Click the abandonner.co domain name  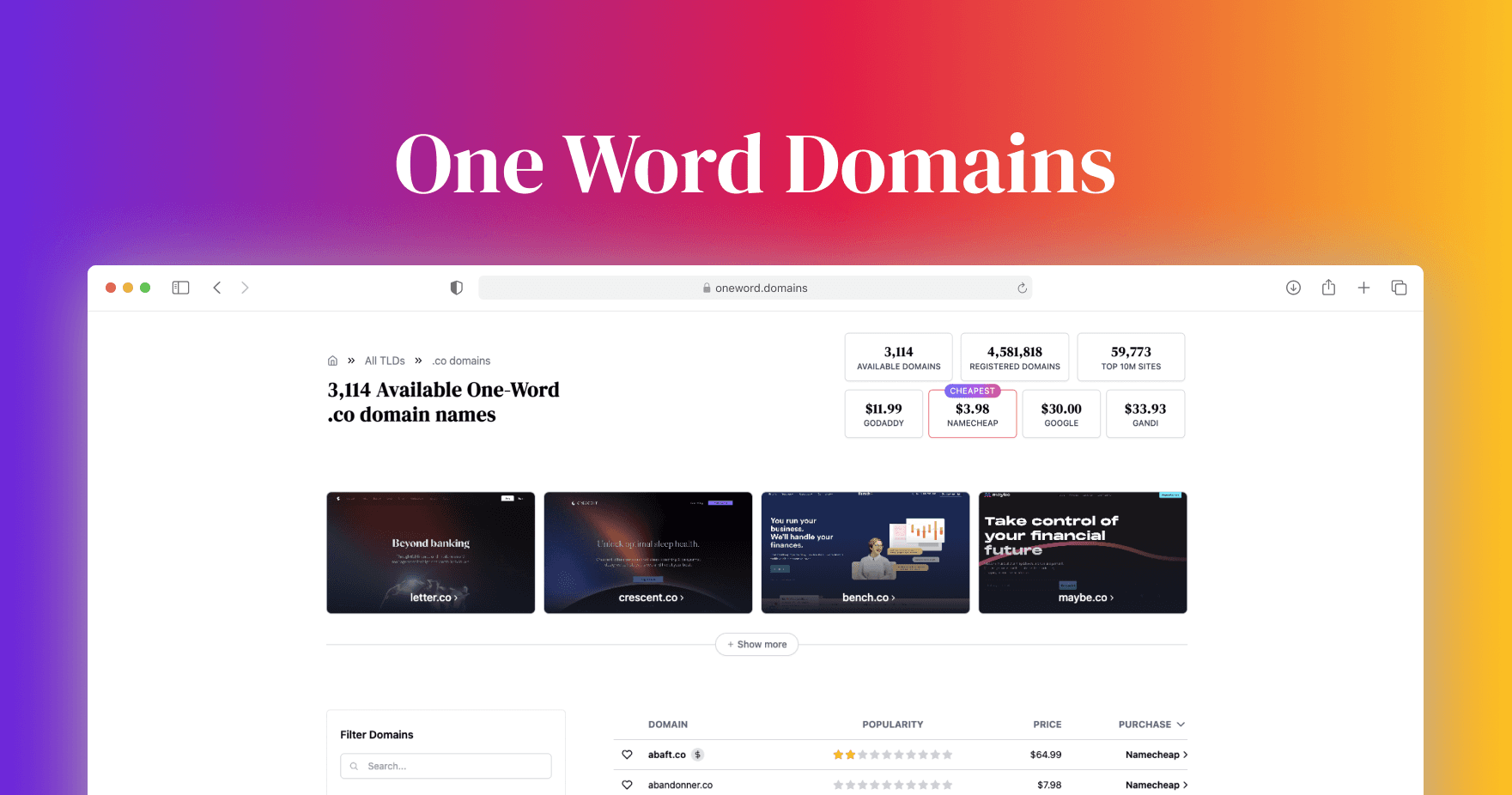pyautogui.click(x=680, y=785)
